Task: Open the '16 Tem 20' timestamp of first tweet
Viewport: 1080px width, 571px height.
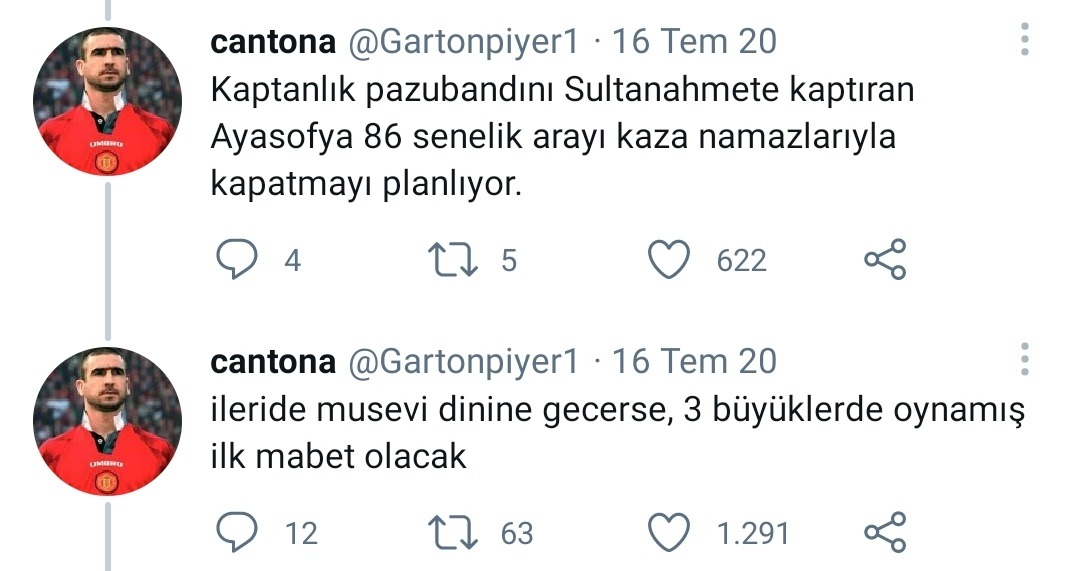Action: pos(694,42)
